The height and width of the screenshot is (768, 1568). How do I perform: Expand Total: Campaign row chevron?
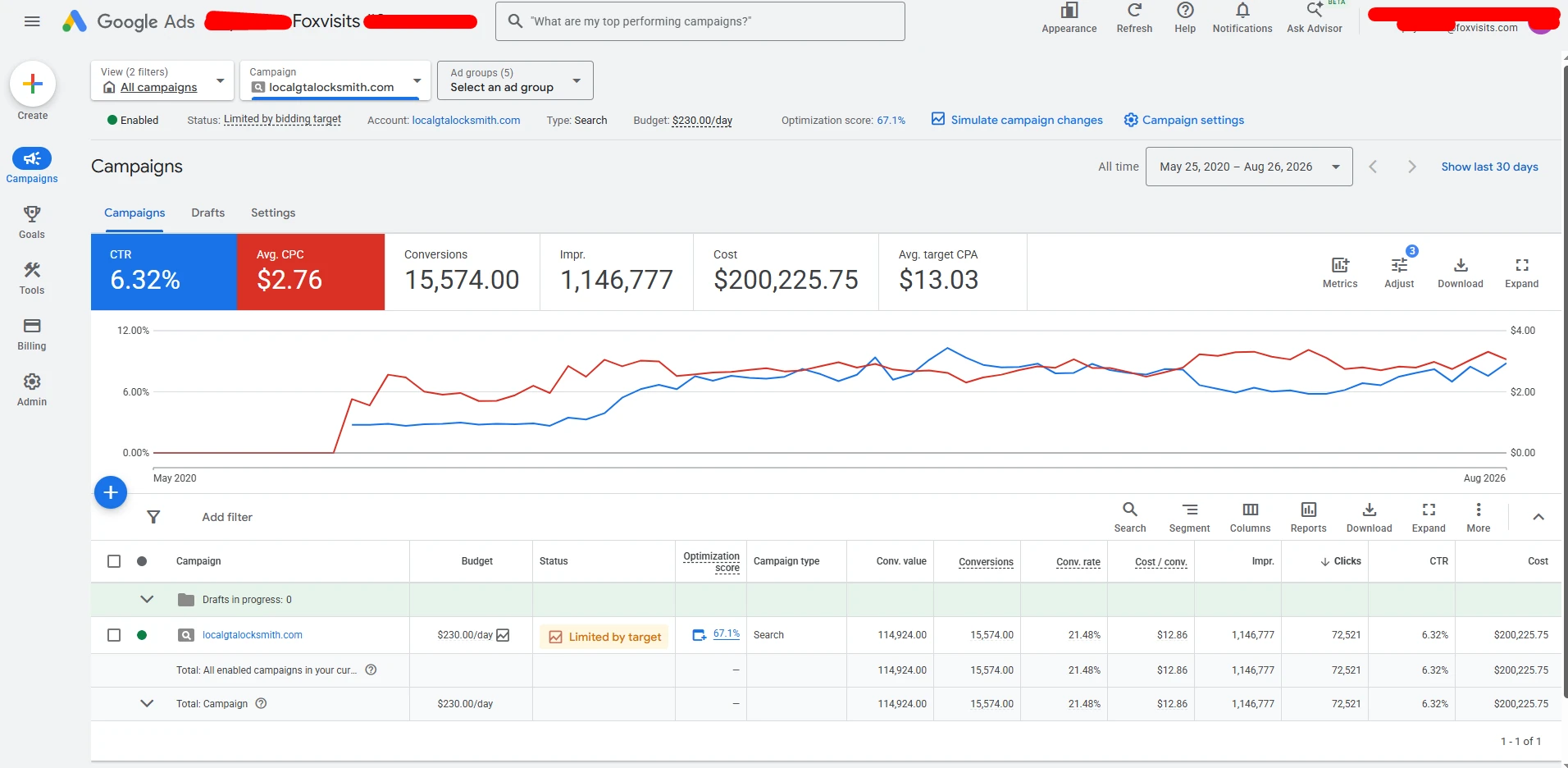(x=147, y=703)
